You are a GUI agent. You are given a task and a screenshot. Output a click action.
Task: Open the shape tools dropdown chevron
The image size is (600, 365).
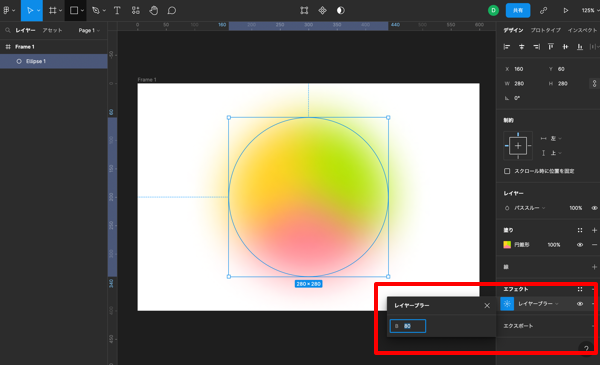point(82,11)
